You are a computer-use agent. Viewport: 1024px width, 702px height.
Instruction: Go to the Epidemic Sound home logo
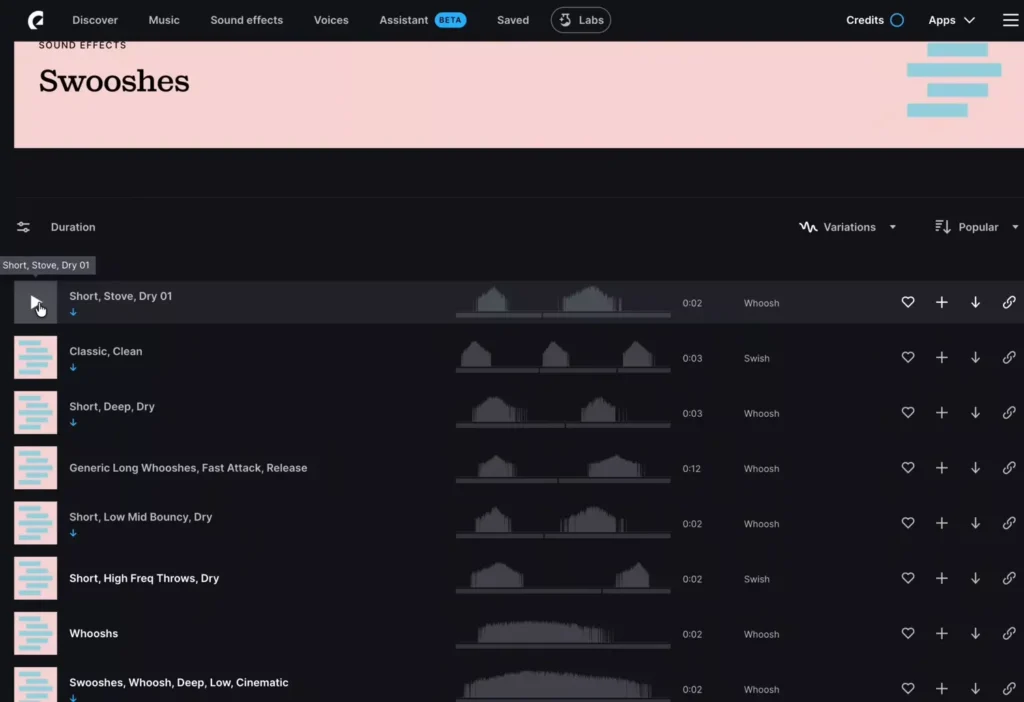[36, 20]
